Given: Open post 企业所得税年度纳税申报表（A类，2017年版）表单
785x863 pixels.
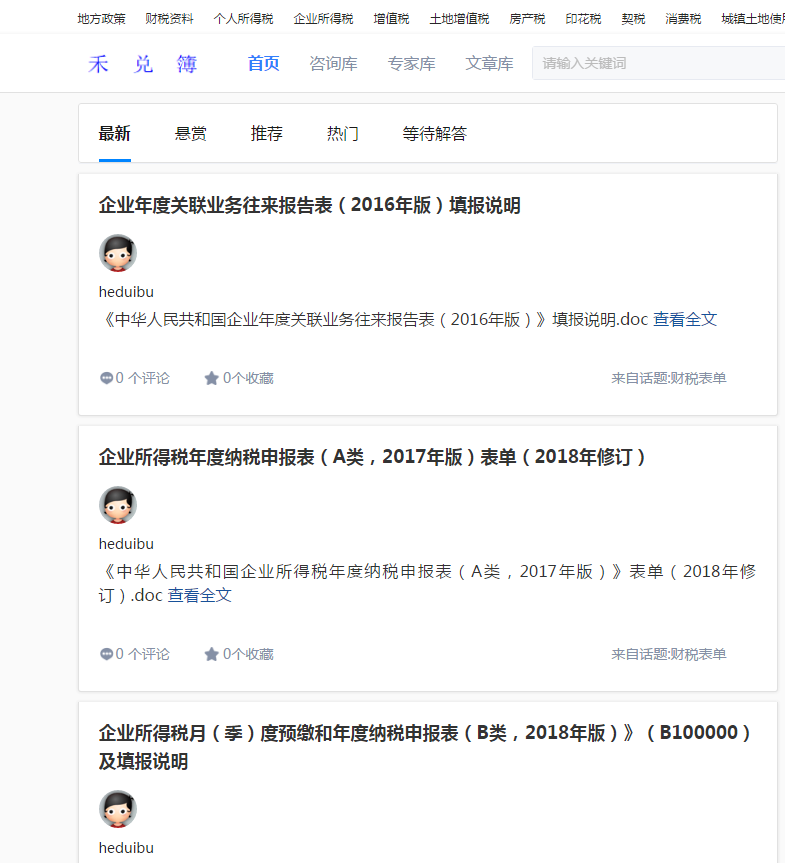Looking at the screenshot, I should coord(373,457).
